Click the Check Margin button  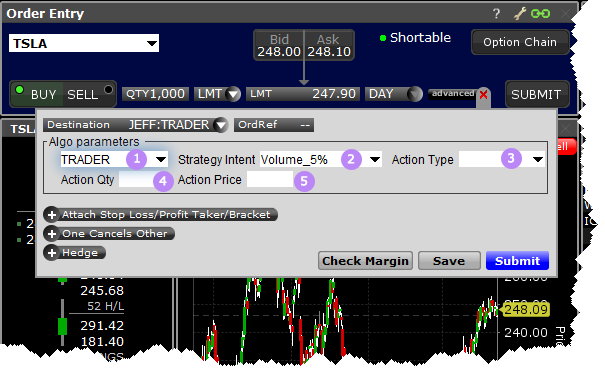[x=365, y=261]
